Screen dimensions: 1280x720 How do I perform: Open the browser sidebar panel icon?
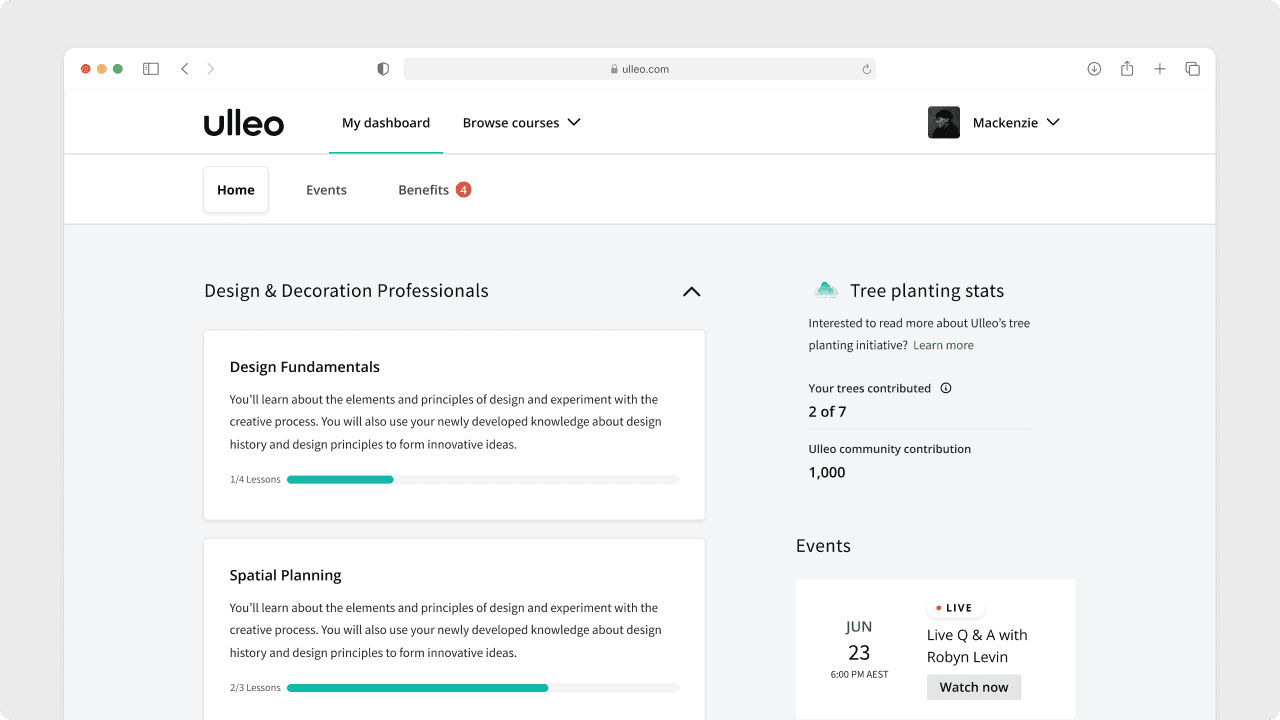click(150, 68)
